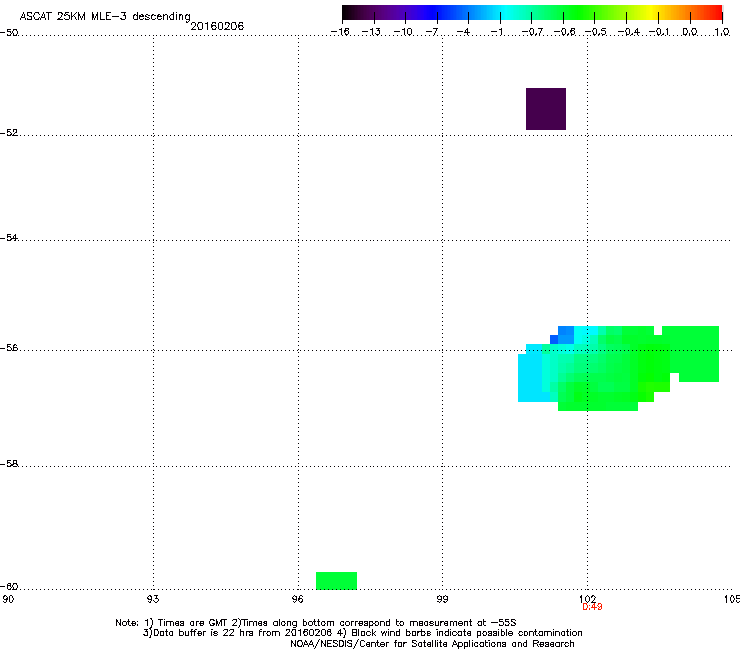The width and height of the screenshot is (740, 650).
Task: Click the green square near latitude -60
Action: coord(336,581)
